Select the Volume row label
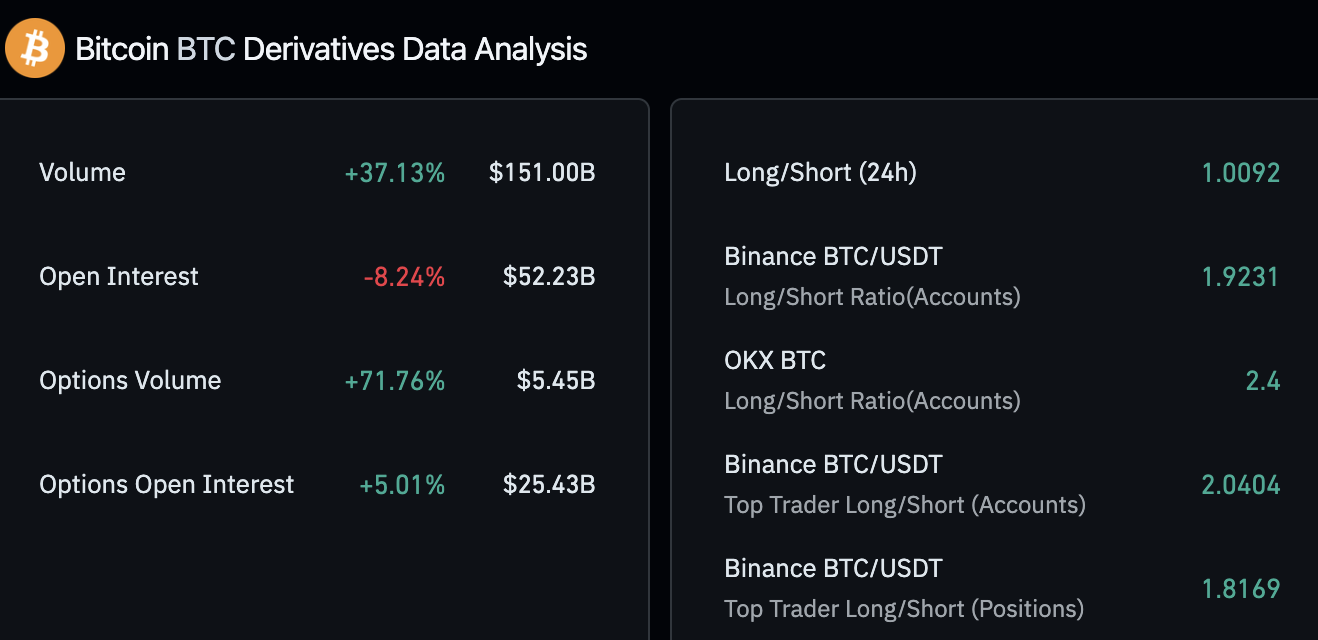The height and width of the screenshot is (640, 1318). 82,172
